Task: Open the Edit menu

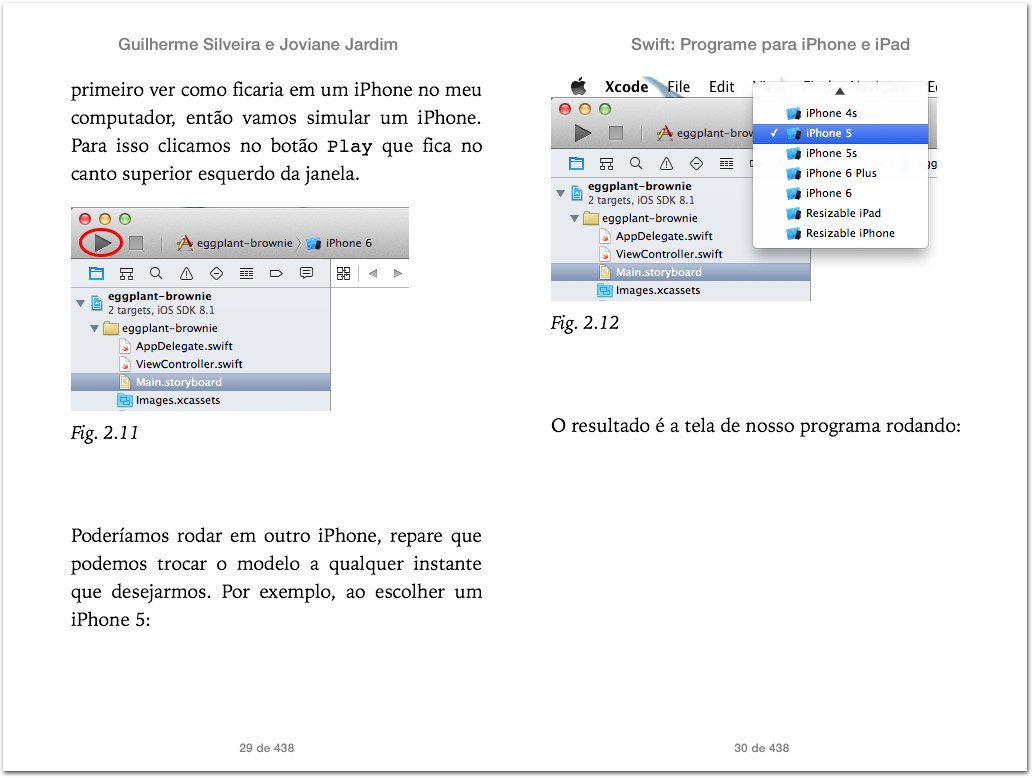Action: tap(721, 87)
